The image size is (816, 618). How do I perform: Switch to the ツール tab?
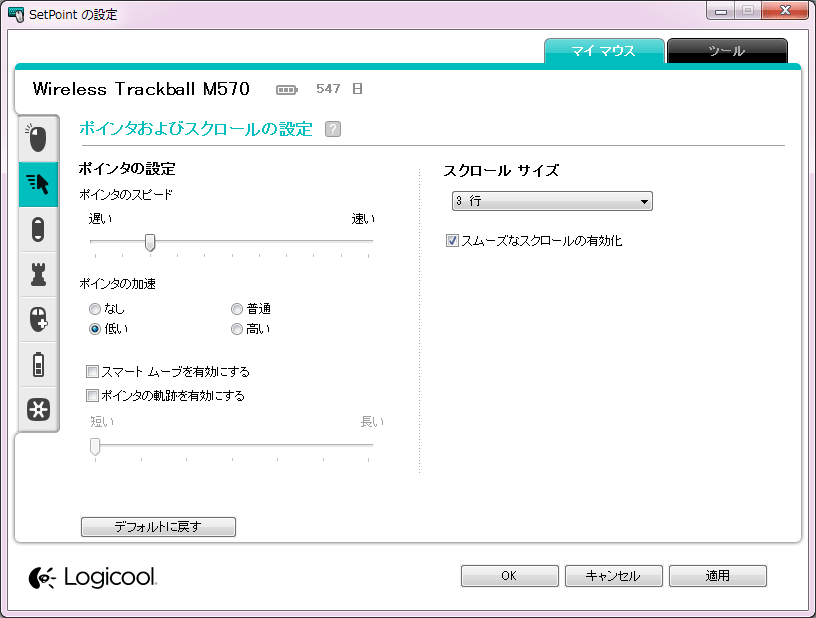point(727,51)
